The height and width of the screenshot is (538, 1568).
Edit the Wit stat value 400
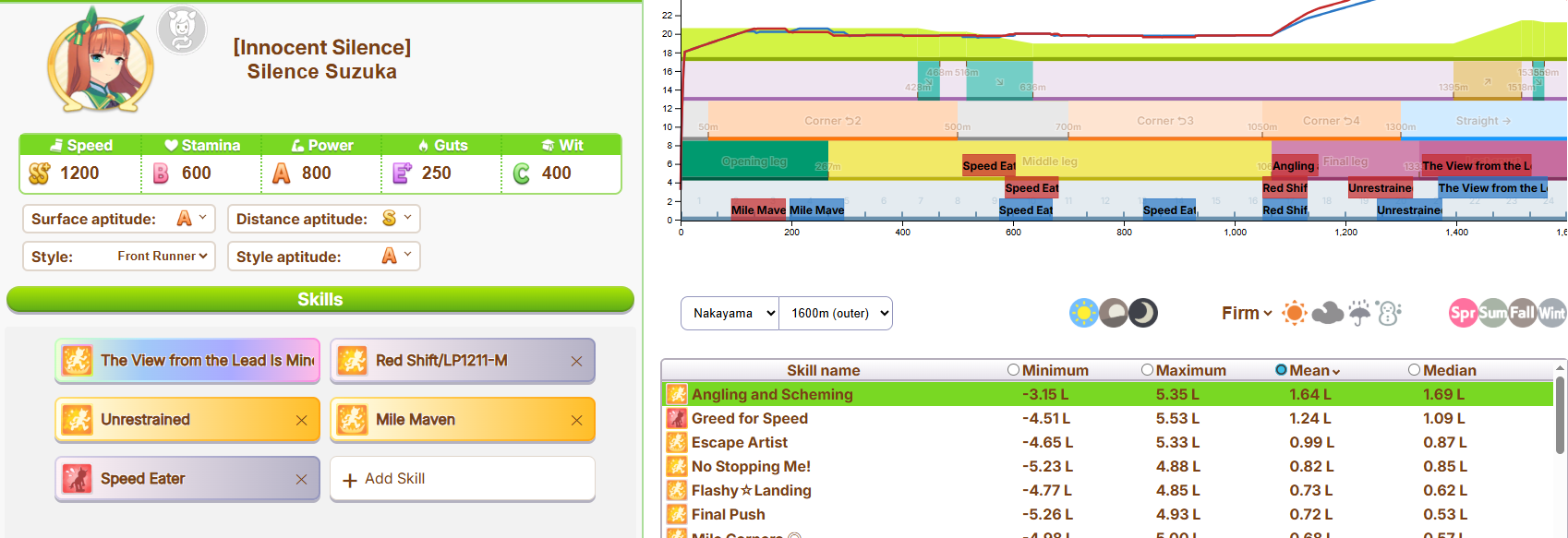click(556, 173)
